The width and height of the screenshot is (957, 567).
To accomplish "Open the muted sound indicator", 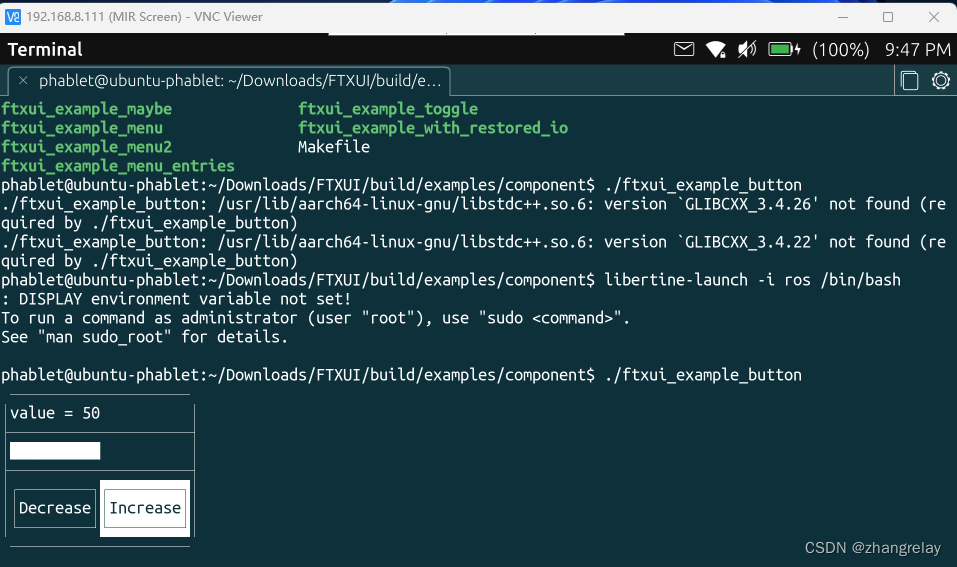I will pyautogui.click(x=746, y=49).
